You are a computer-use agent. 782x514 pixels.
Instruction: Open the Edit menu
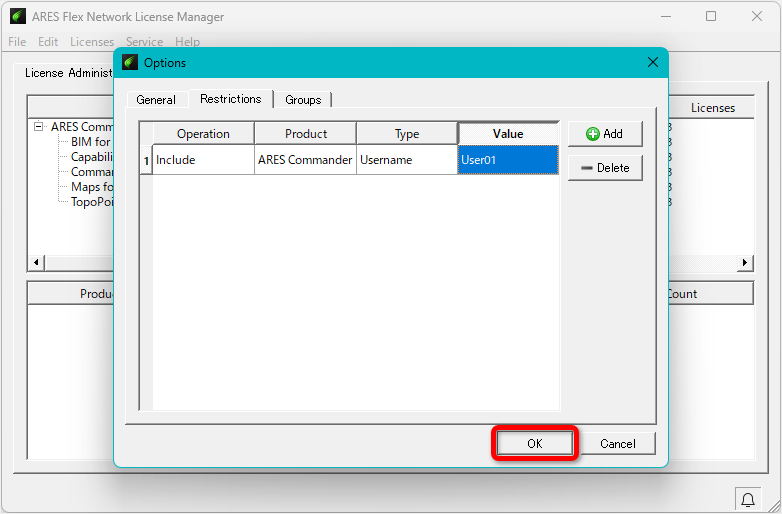pyautogui.click(x=48, y=42)
